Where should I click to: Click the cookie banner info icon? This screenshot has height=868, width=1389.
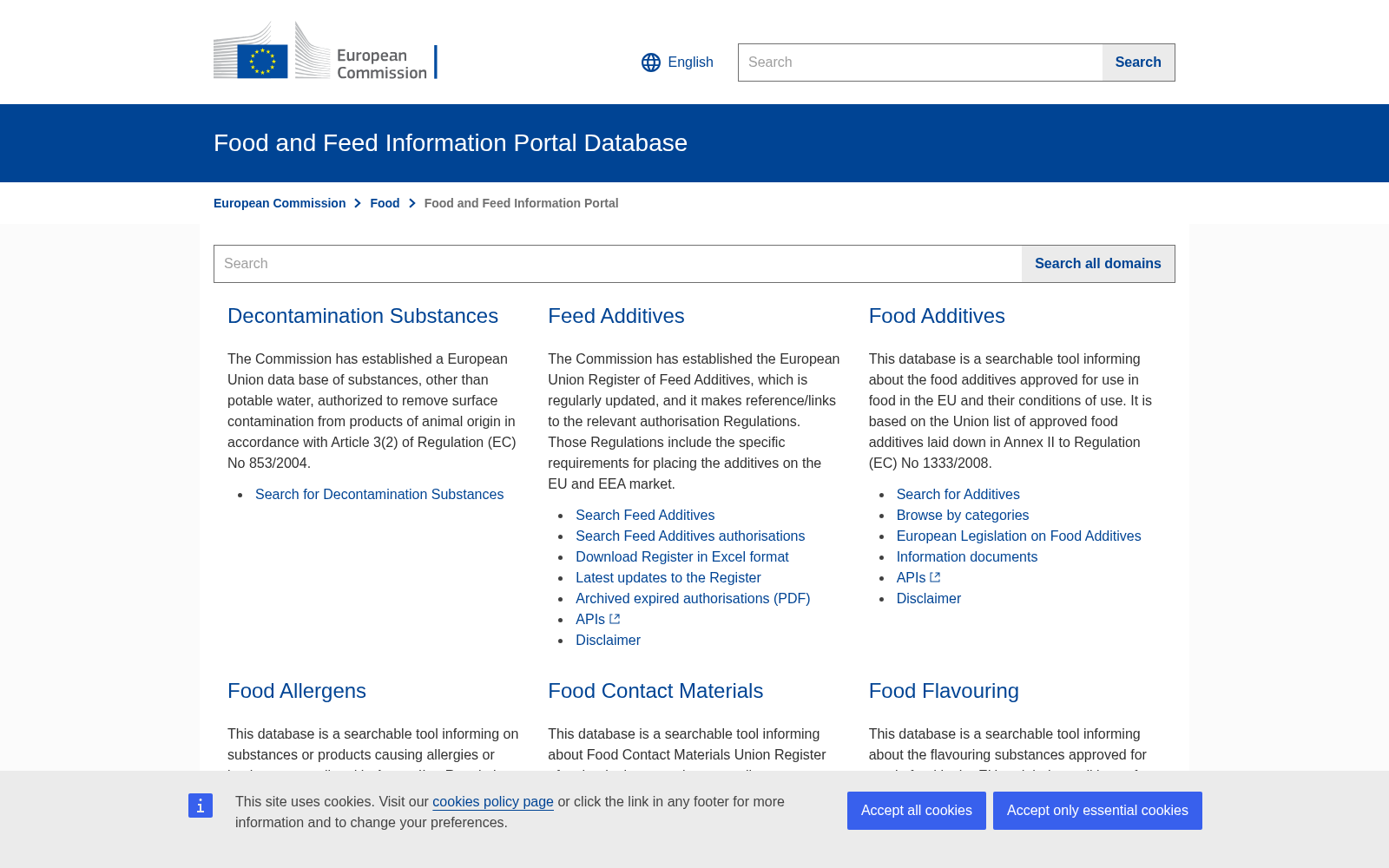[201, 806]
